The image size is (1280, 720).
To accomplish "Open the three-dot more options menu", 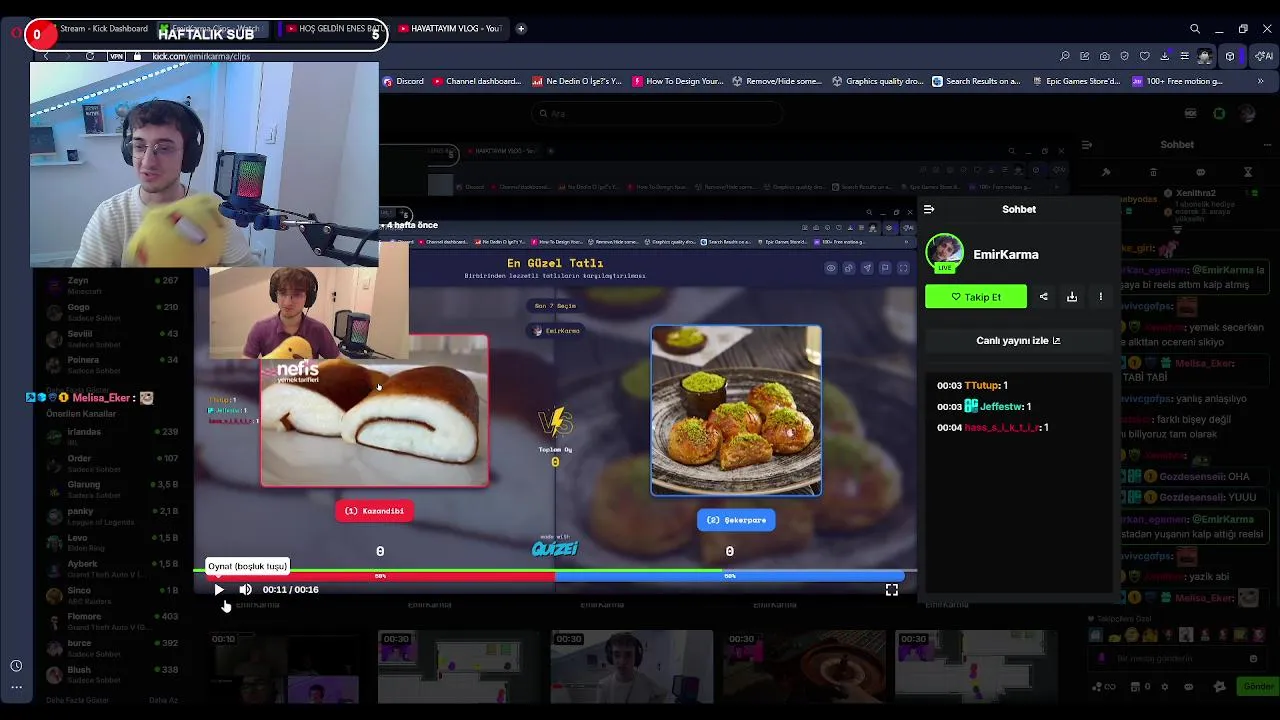I will 1101,297.
